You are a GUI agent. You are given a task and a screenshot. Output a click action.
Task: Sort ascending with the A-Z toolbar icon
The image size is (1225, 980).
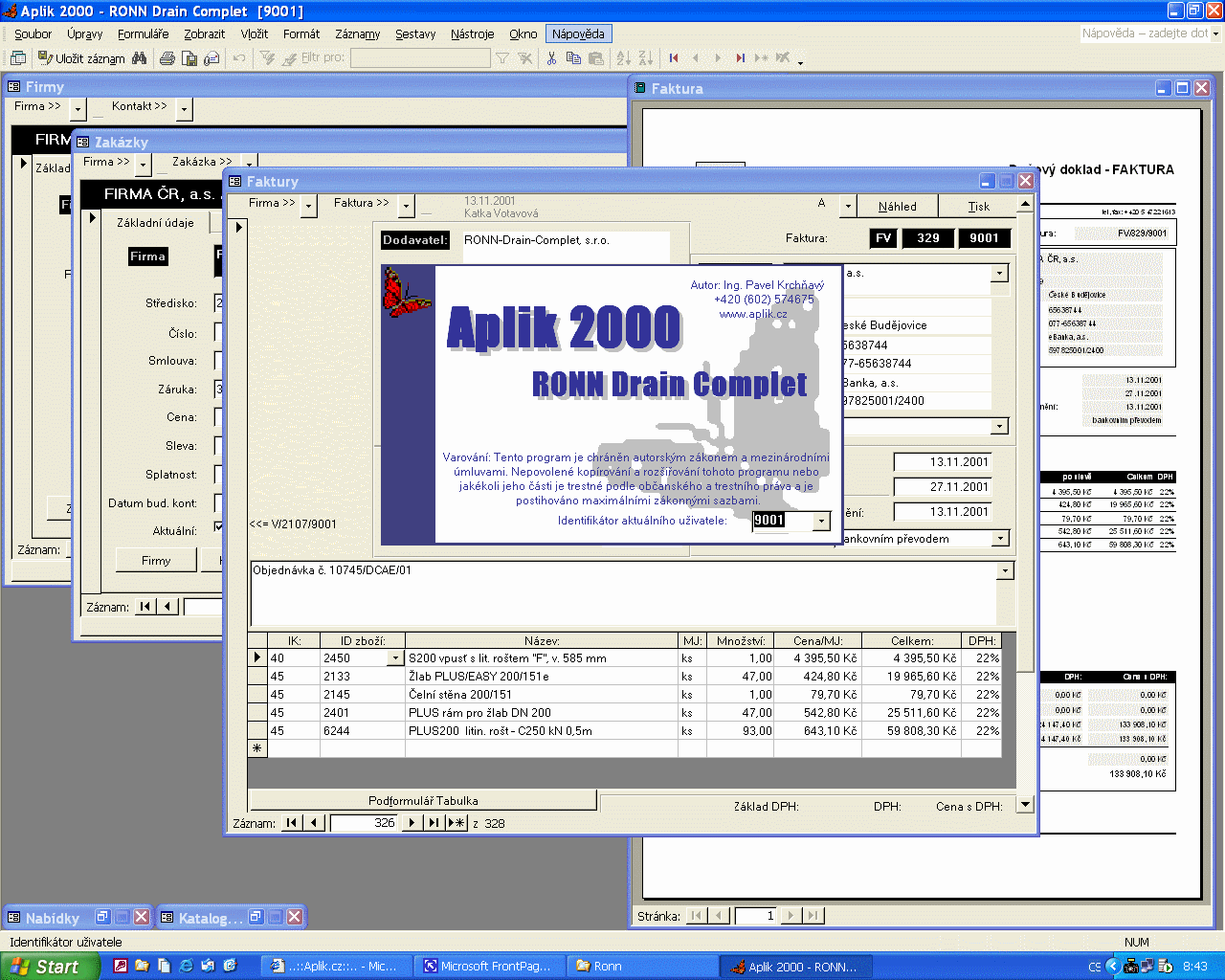[623, 58]
